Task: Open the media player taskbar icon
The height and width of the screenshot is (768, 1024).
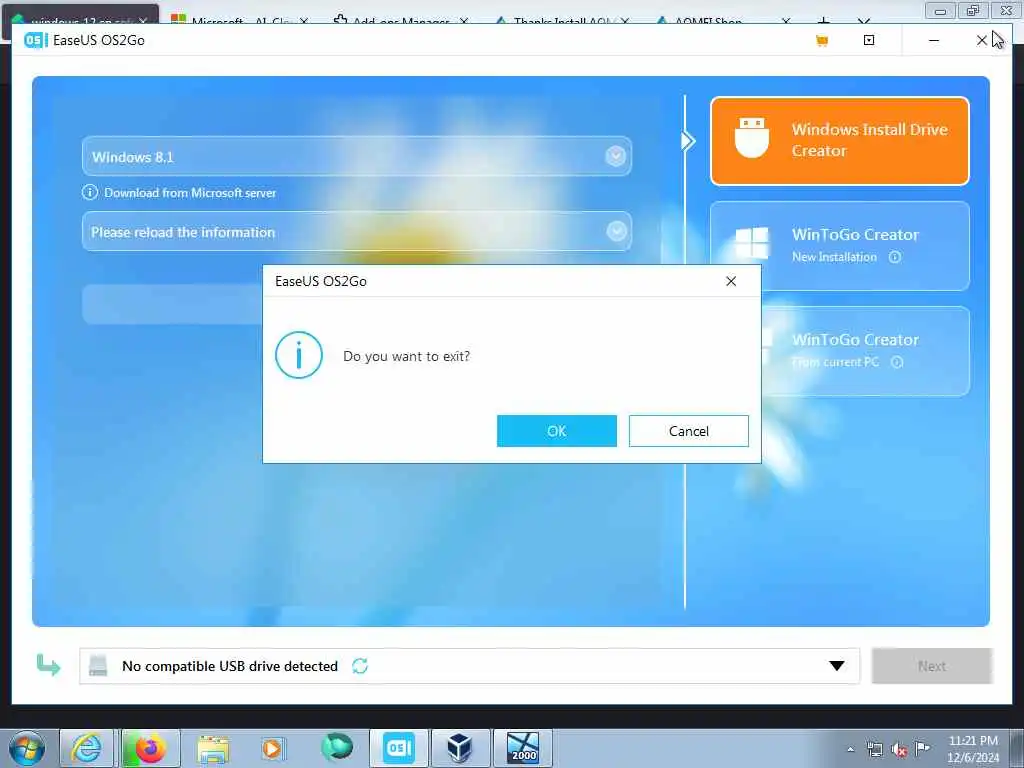Action: click(272, 748)
